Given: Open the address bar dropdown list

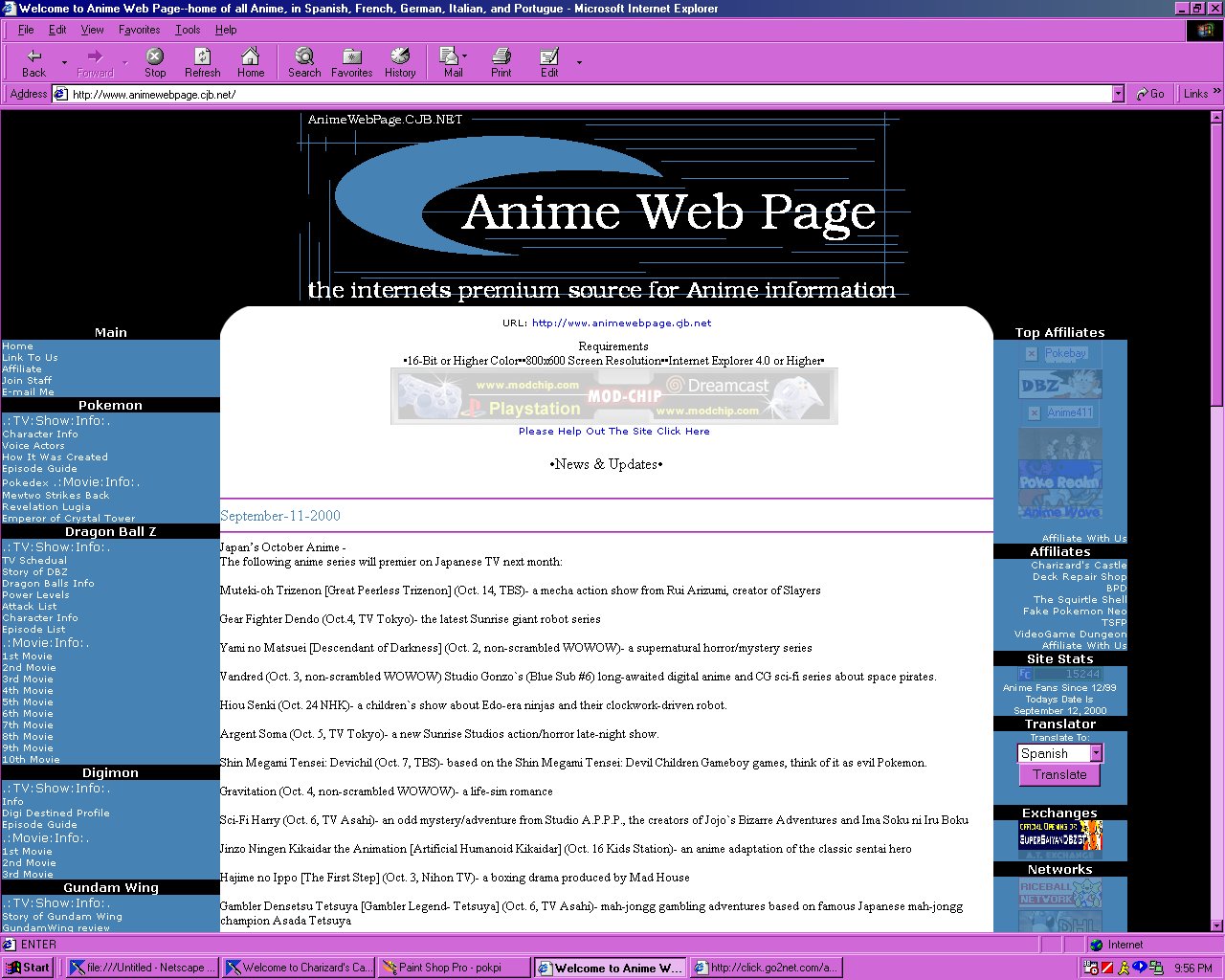Looking at the screenshot, I should (x=1118, y=94).
